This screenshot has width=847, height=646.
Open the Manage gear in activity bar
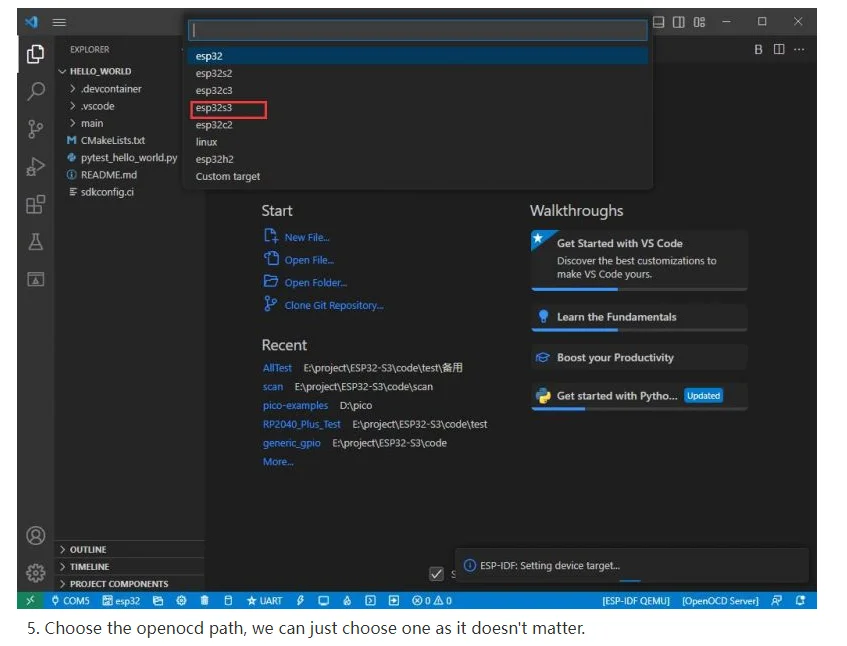coord(36,572)
